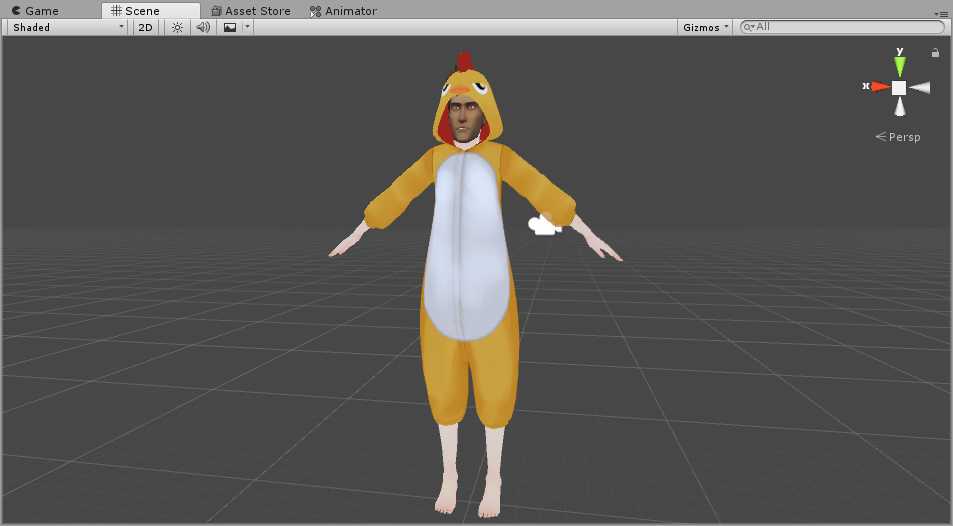The height and width of the screenshot is (526, 953).
Task: Open the effects dropdown arrow beside image icon
Action: pyautogui.click(x=247, y=27)
